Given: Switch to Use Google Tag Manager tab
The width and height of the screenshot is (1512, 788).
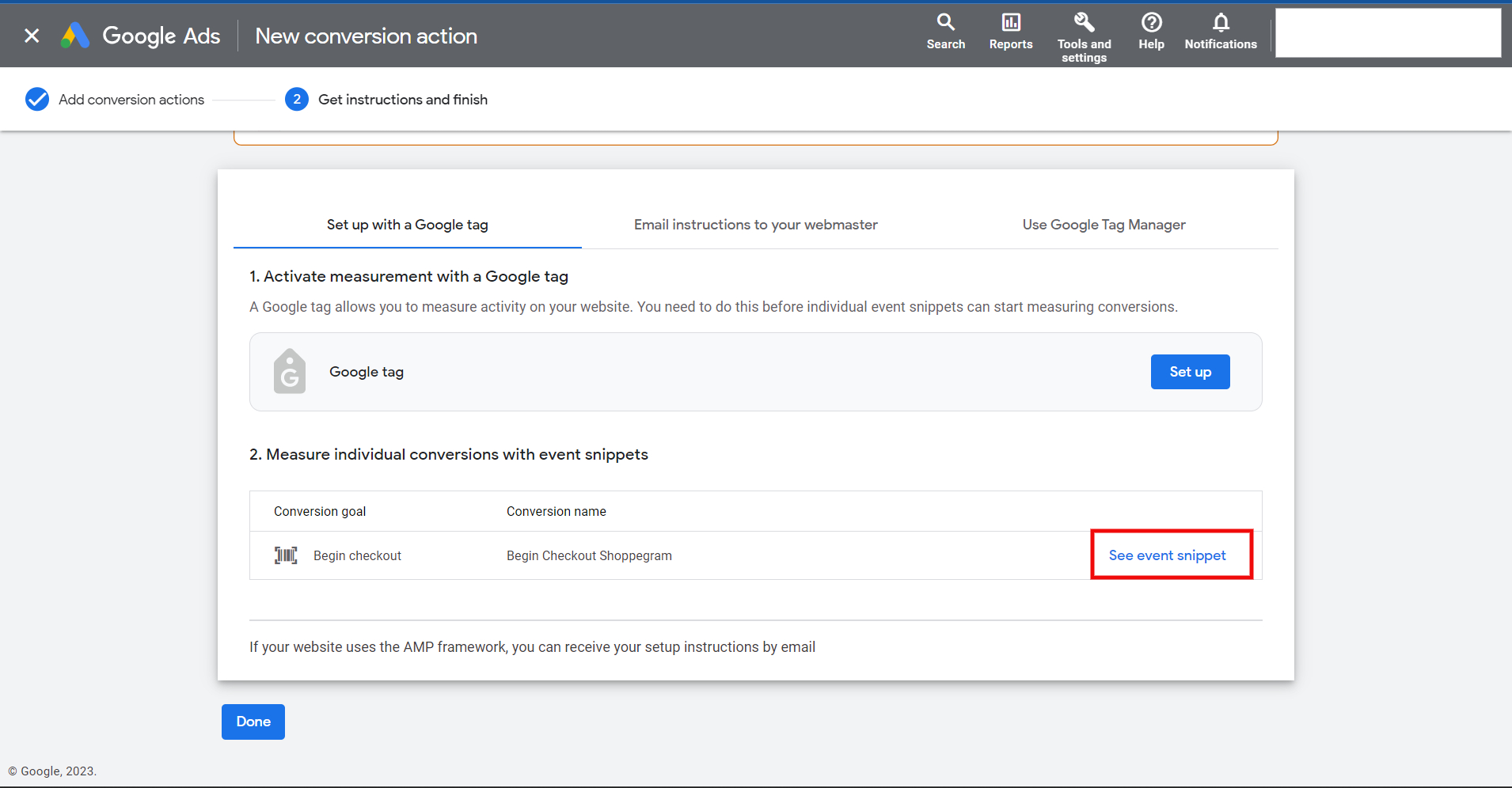Looking at the screenshot, I should 1104,225.
